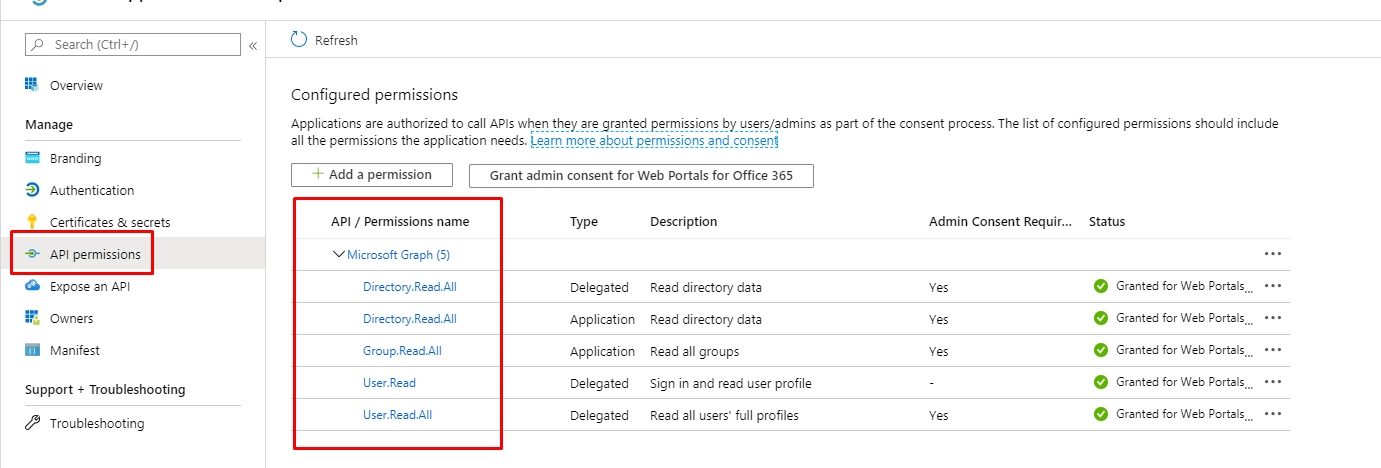Click 'Granted for Web Portals' on User.Read row
The height and width of the screenshot is (468, 1381).
click(x=1184, y=382)
